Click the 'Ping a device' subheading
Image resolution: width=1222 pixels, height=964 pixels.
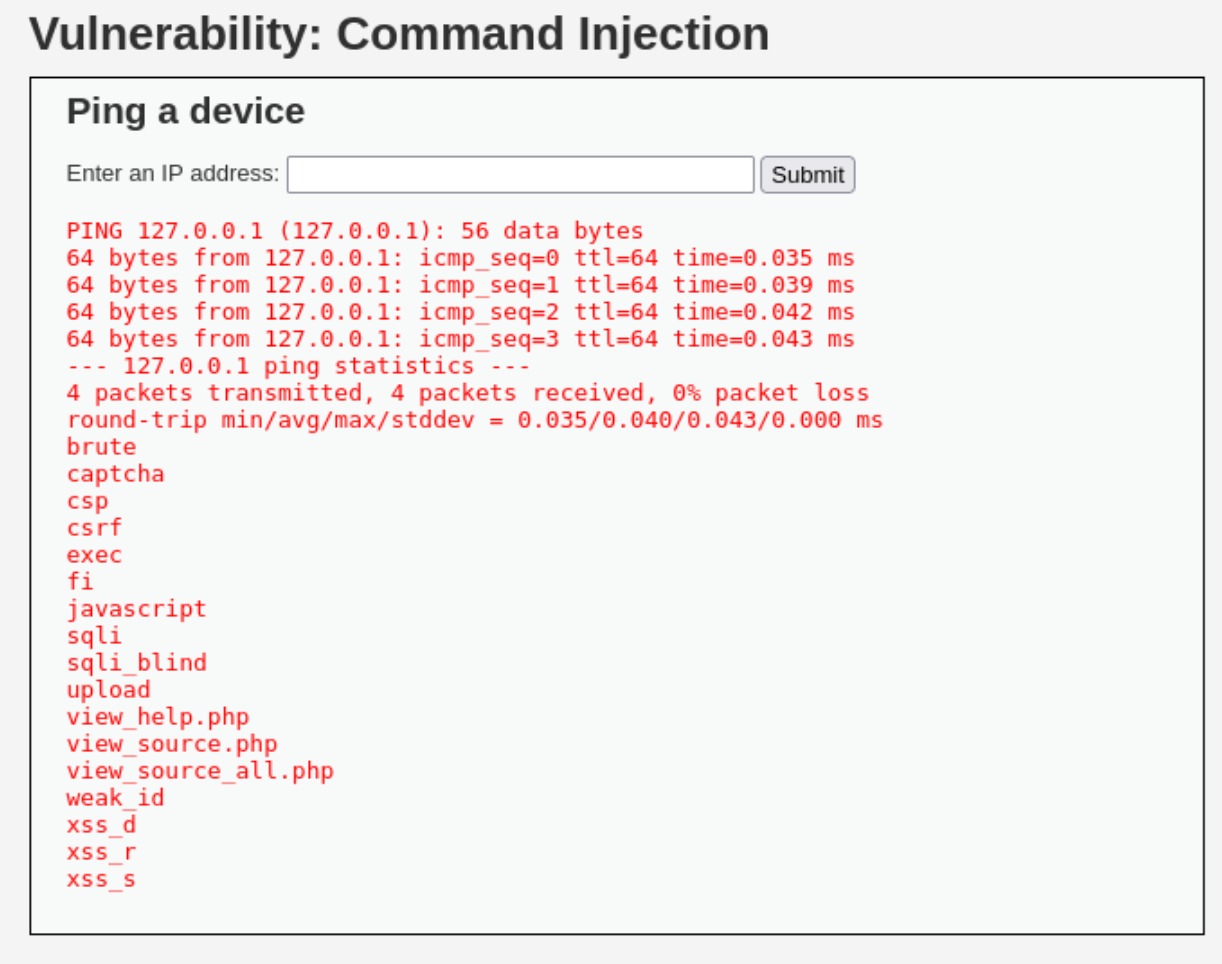tap(185, 111)
